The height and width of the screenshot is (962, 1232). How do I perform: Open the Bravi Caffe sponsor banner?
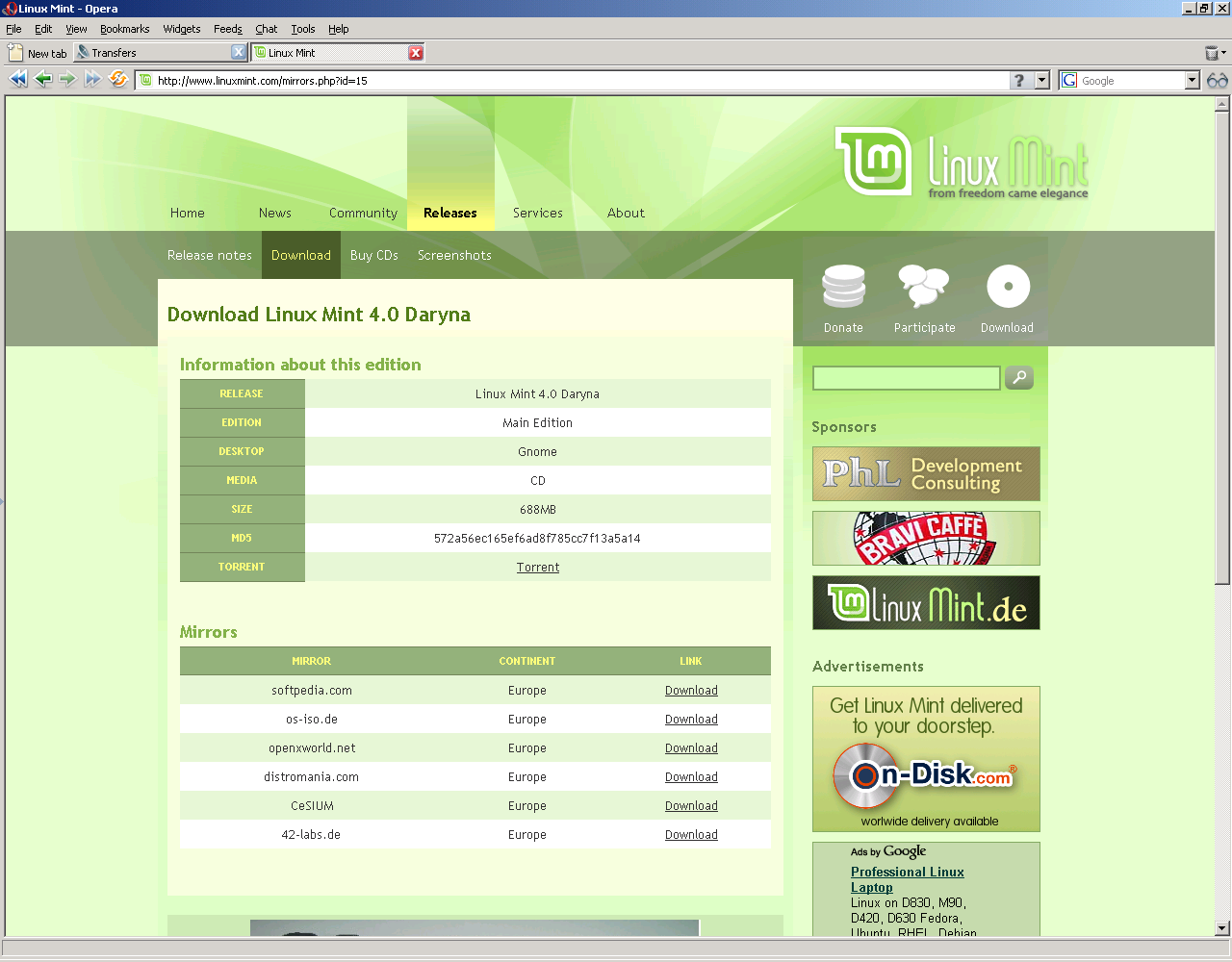pos(926,538)
